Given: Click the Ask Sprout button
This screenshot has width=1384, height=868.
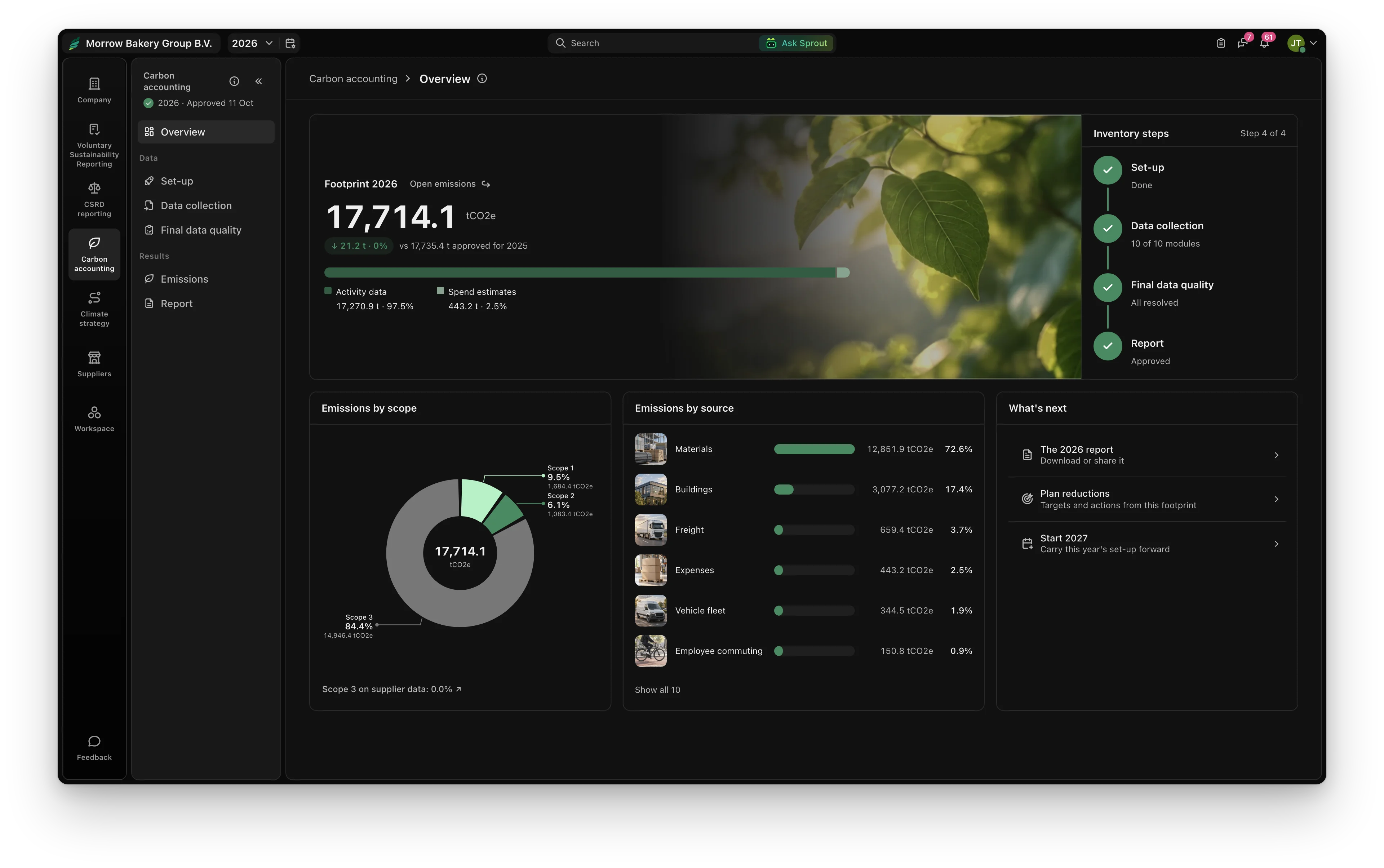Looking at the screenshot, I should coord(796,43).
